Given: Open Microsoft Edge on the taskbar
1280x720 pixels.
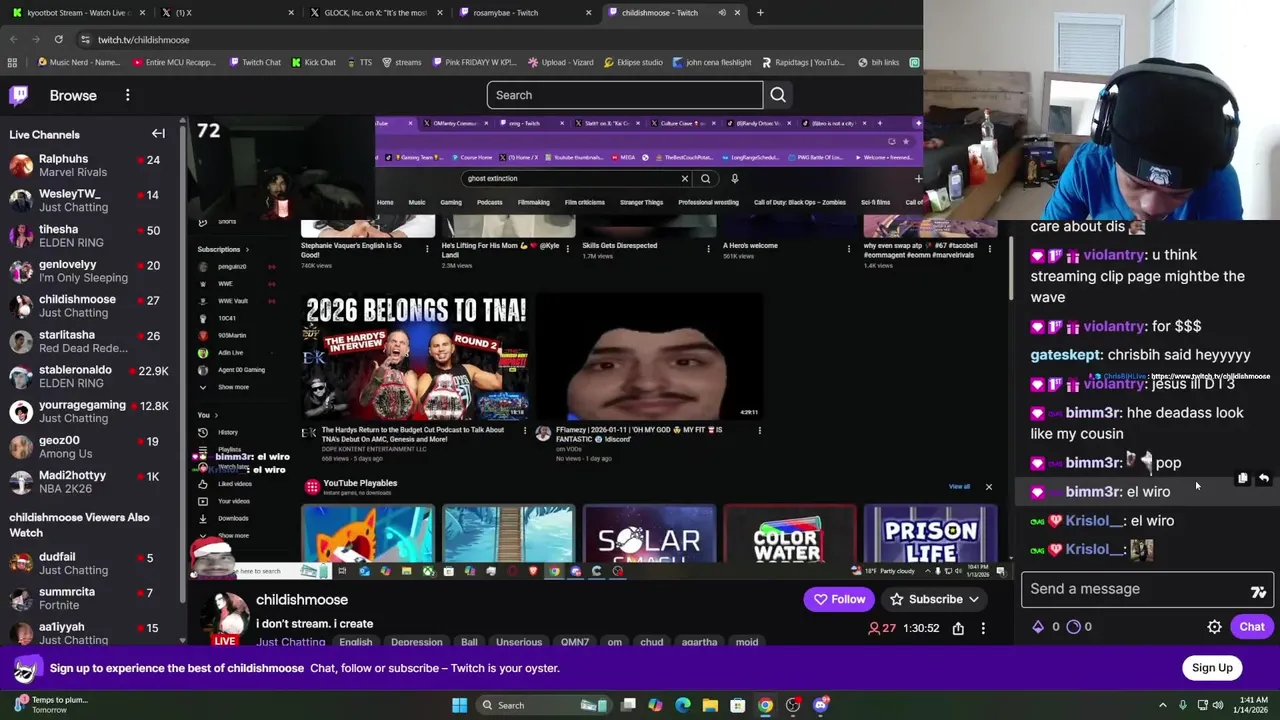Looking at the screenshot, I should coord(682,705).
